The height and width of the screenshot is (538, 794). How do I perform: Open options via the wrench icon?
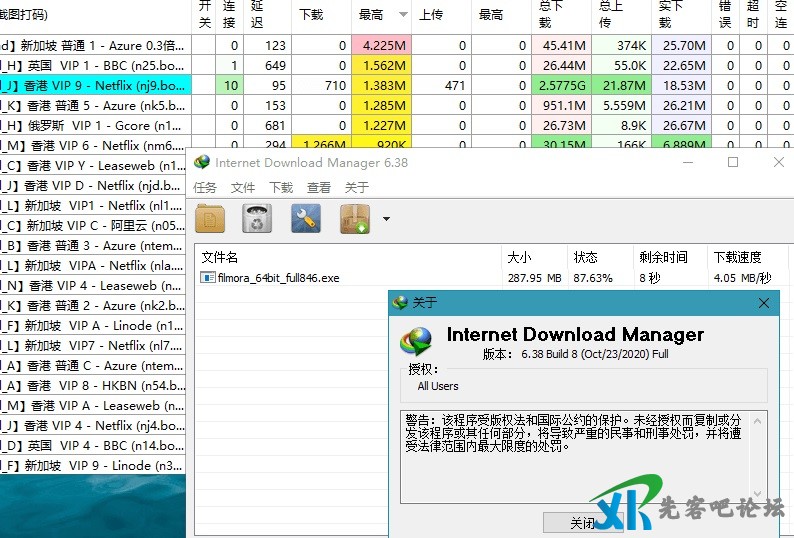306,217
